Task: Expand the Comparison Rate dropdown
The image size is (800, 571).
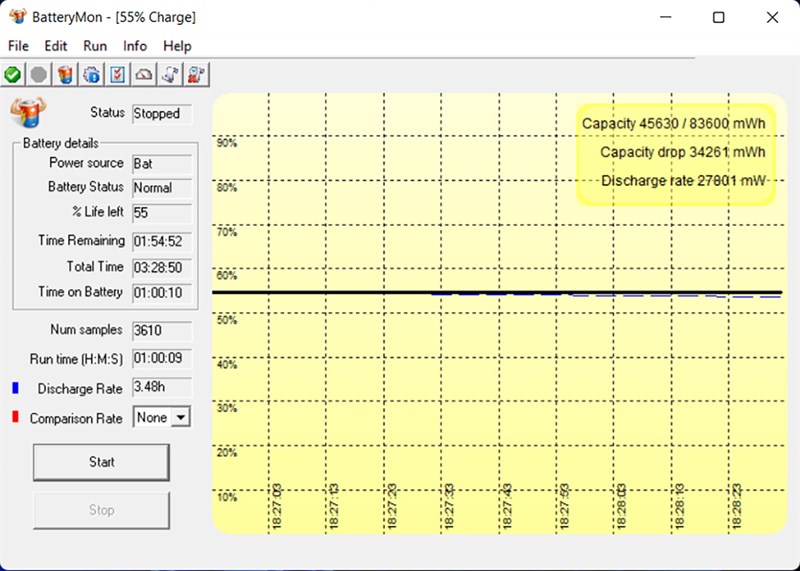Action: pos(181,417)
